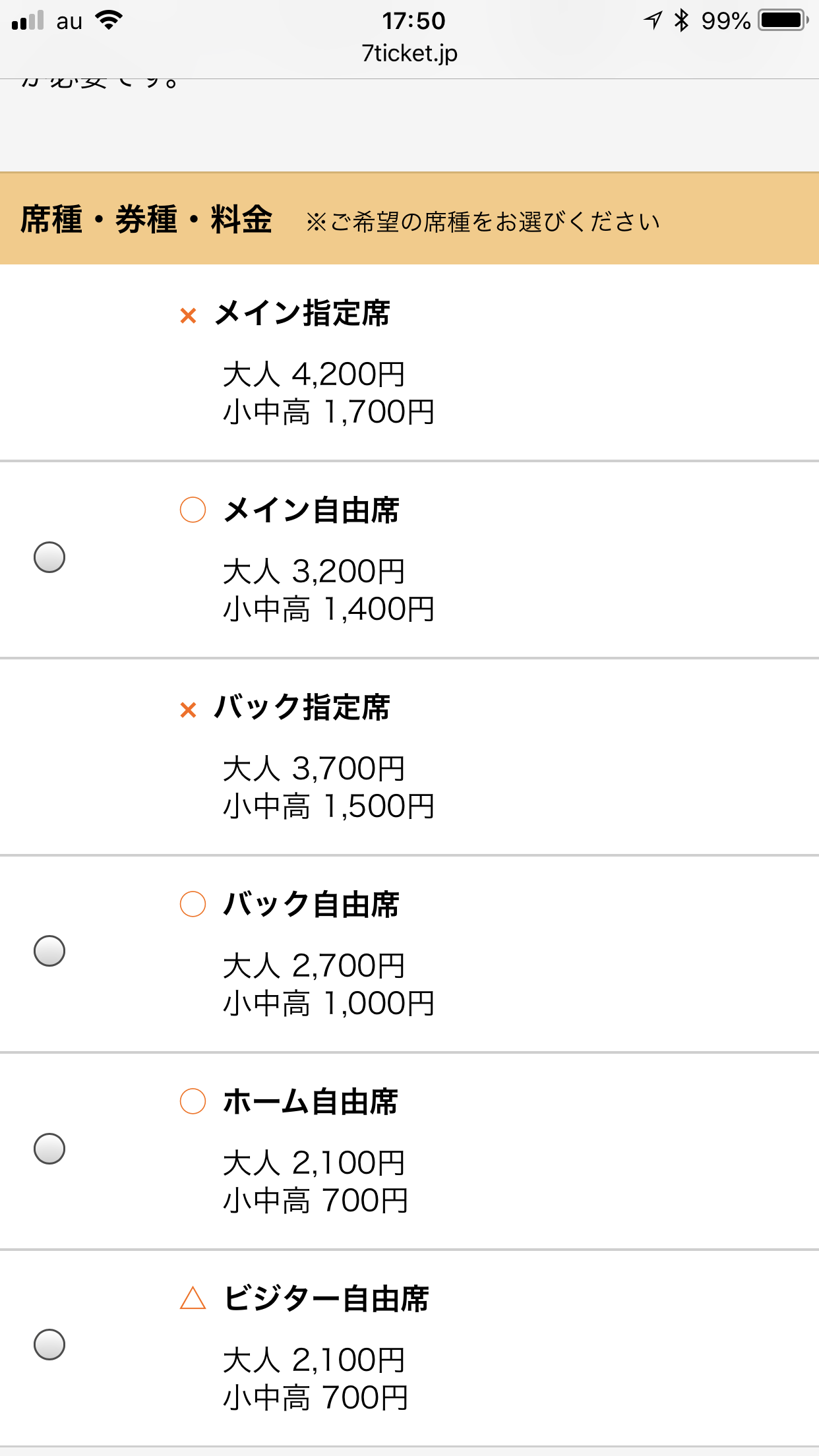Tap the orange circle availability icon for バック自由席
This screenshot has height=1456, width=819.
(193, 904)
